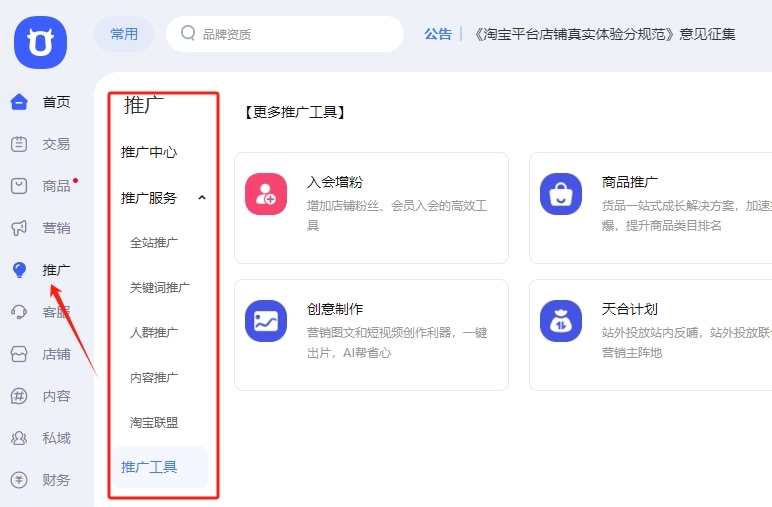
Task: Click the 创意制作 tool icon
Action: (x=266, y=320)
